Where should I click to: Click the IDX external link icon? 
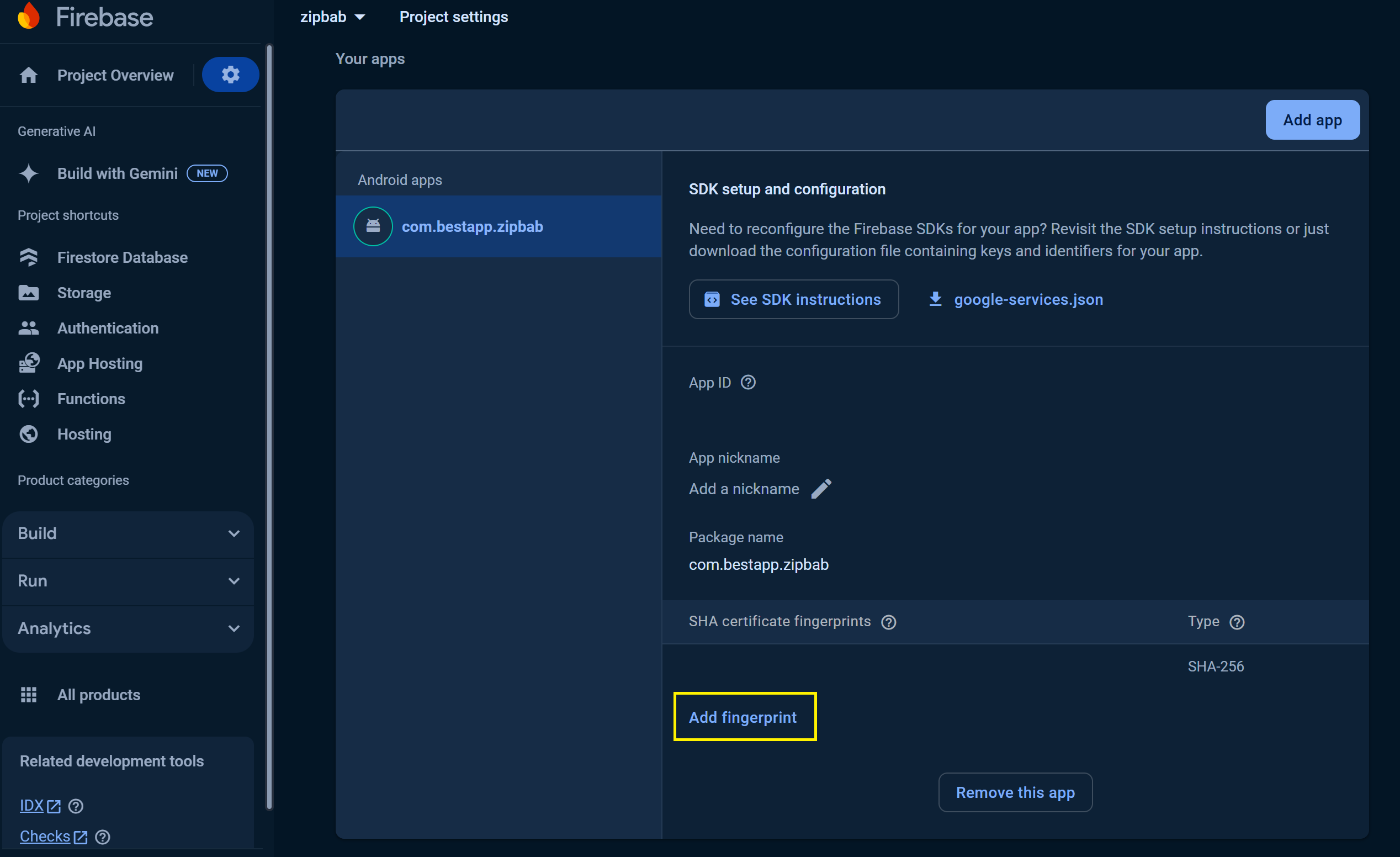(54, 806)
